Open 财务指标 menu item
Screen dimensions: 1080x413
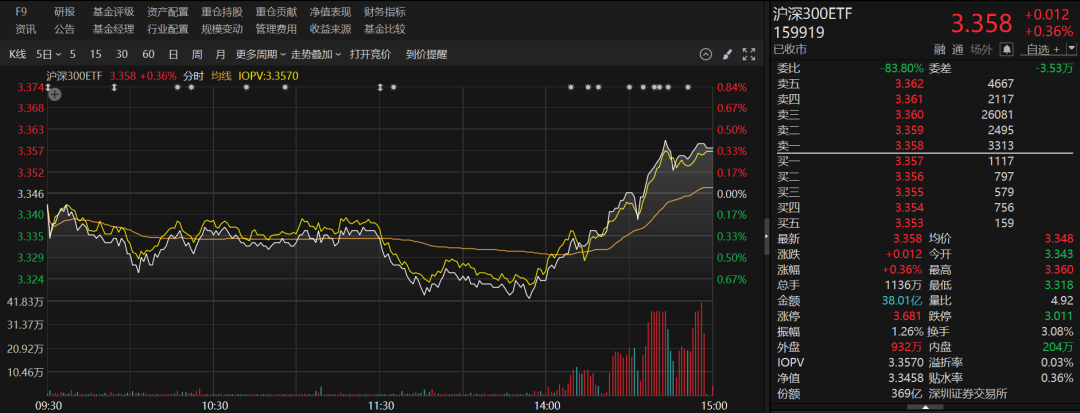(384, 12)
